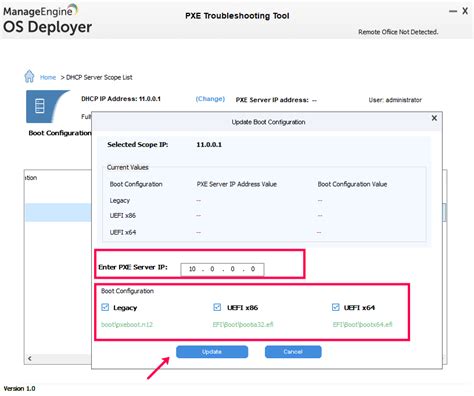Click the User: administrator text
This screenshot has height=396, width=474.
pos(395,100)
